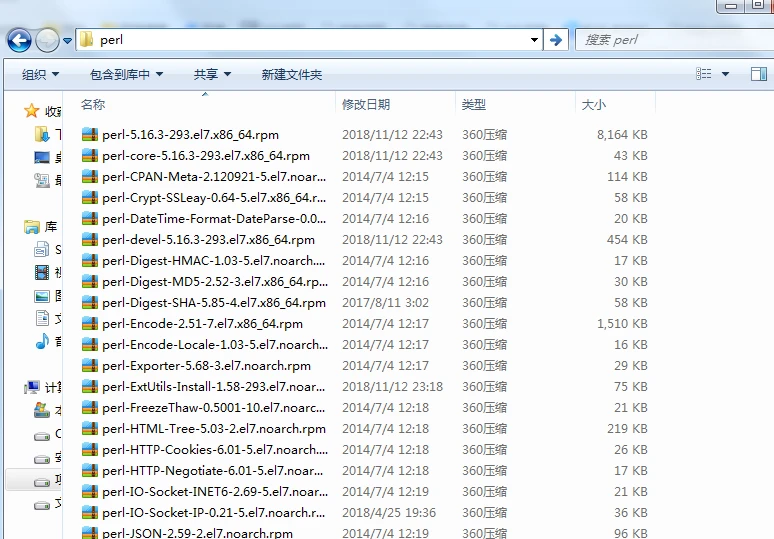Click archive icon of perl-DateTime-Format-DateParse file

pos(90,218)
